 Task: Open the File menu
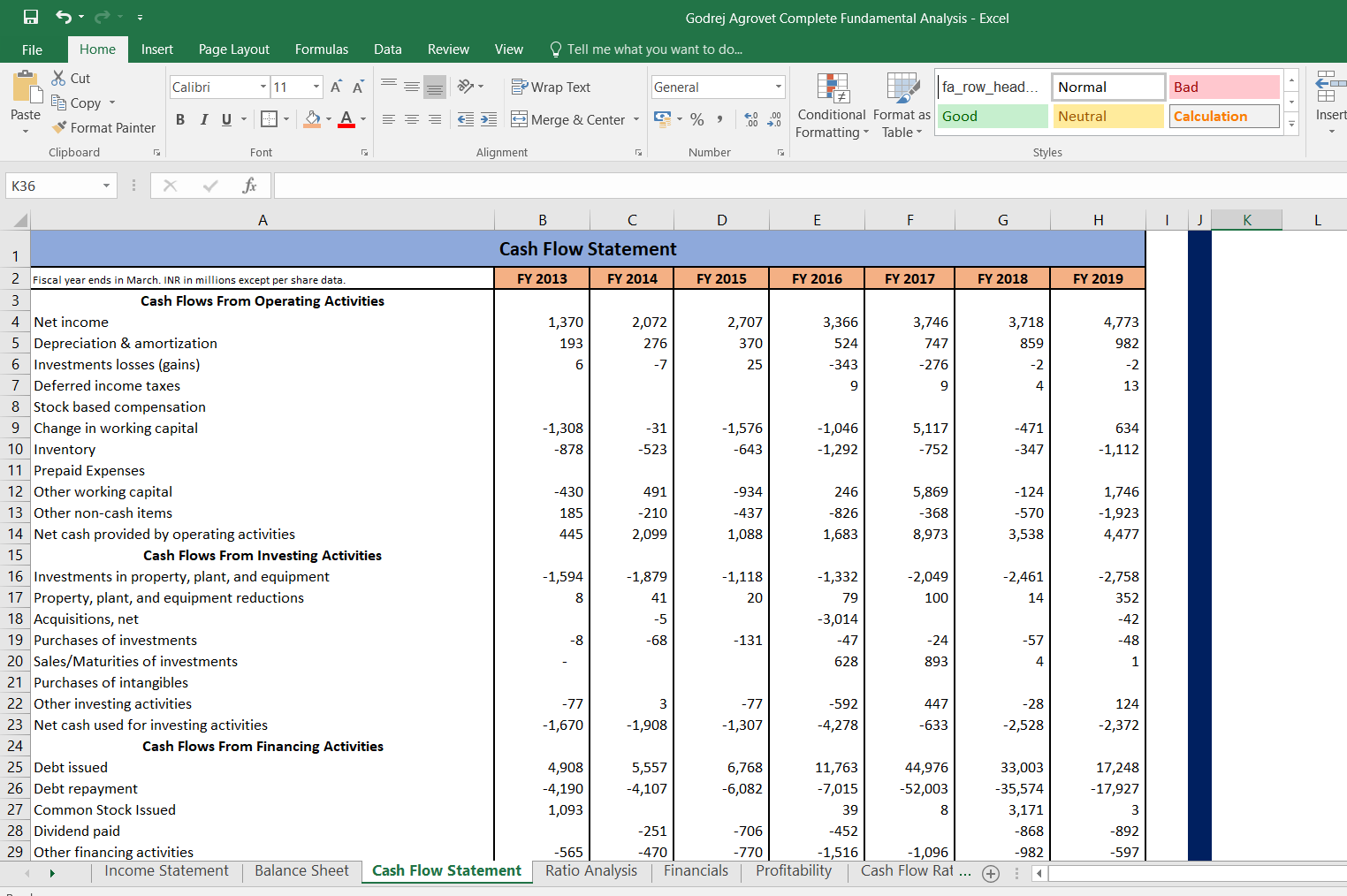tap(32, 49)
